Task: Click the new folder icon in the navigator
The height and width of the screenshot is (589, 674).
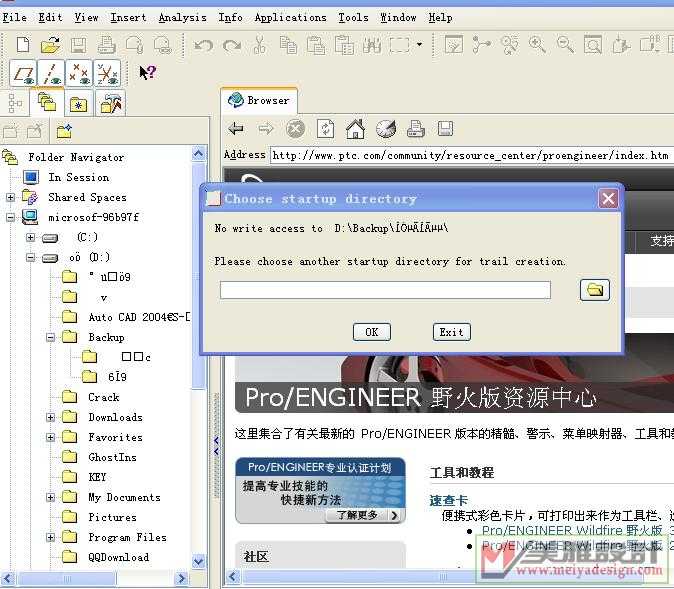Action: click(64, 131)
